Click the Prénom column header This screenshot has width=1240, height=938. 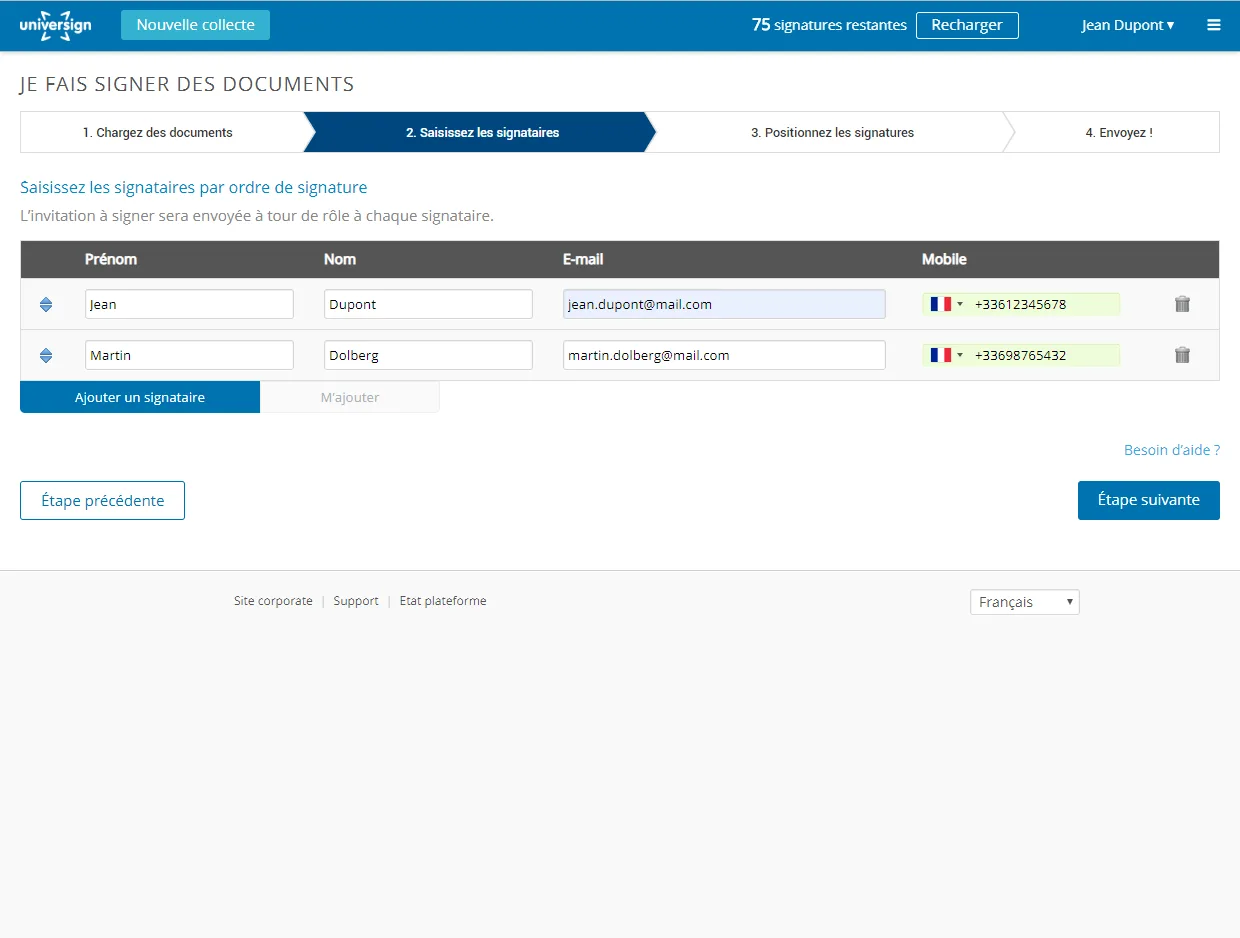click(x=111, y=259)
